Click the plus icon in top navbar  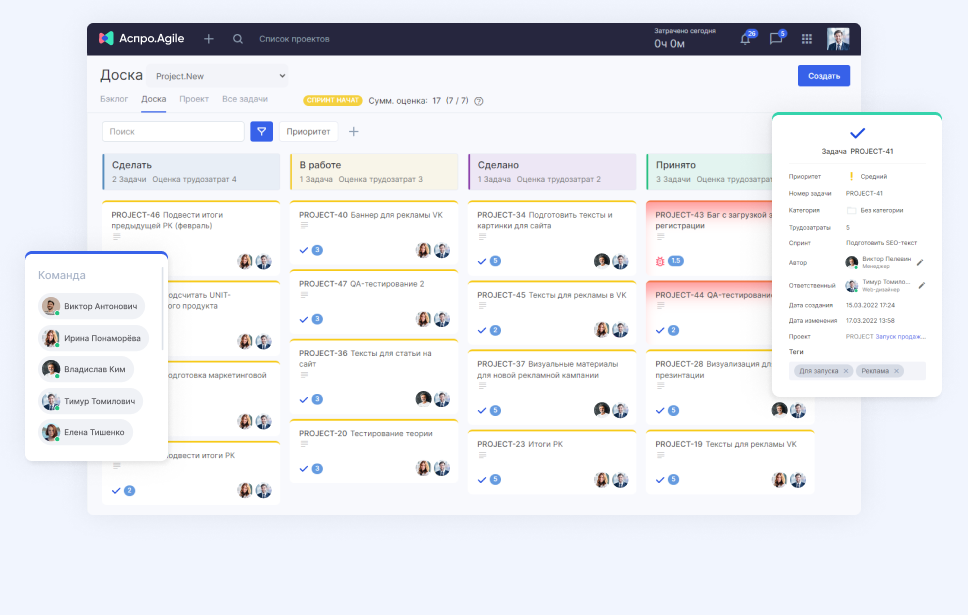pos(209,39)
